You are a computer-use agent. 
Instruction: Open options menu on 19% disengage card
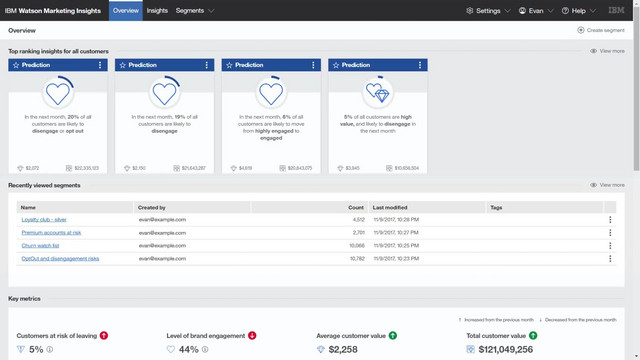click(207, 65)
